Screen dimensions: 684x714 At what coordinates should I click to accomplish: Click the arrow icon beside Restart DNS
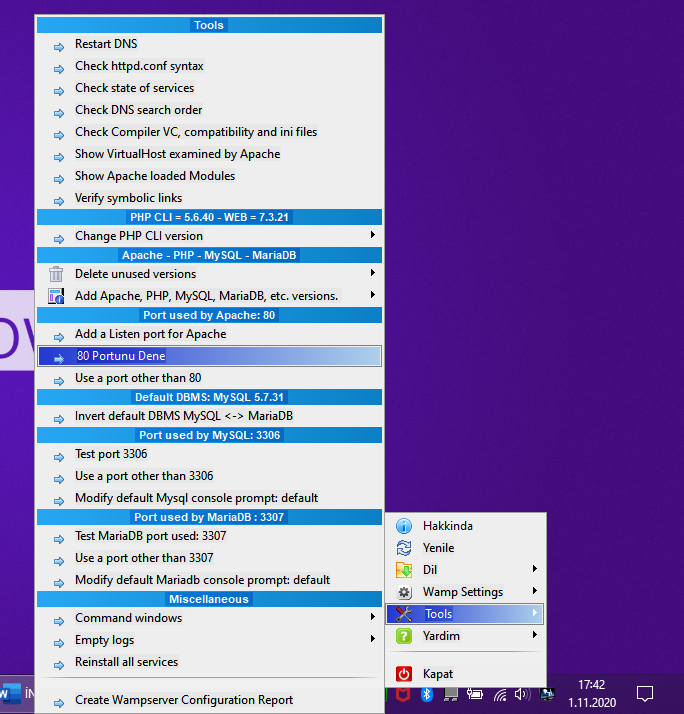coord(59,47)
